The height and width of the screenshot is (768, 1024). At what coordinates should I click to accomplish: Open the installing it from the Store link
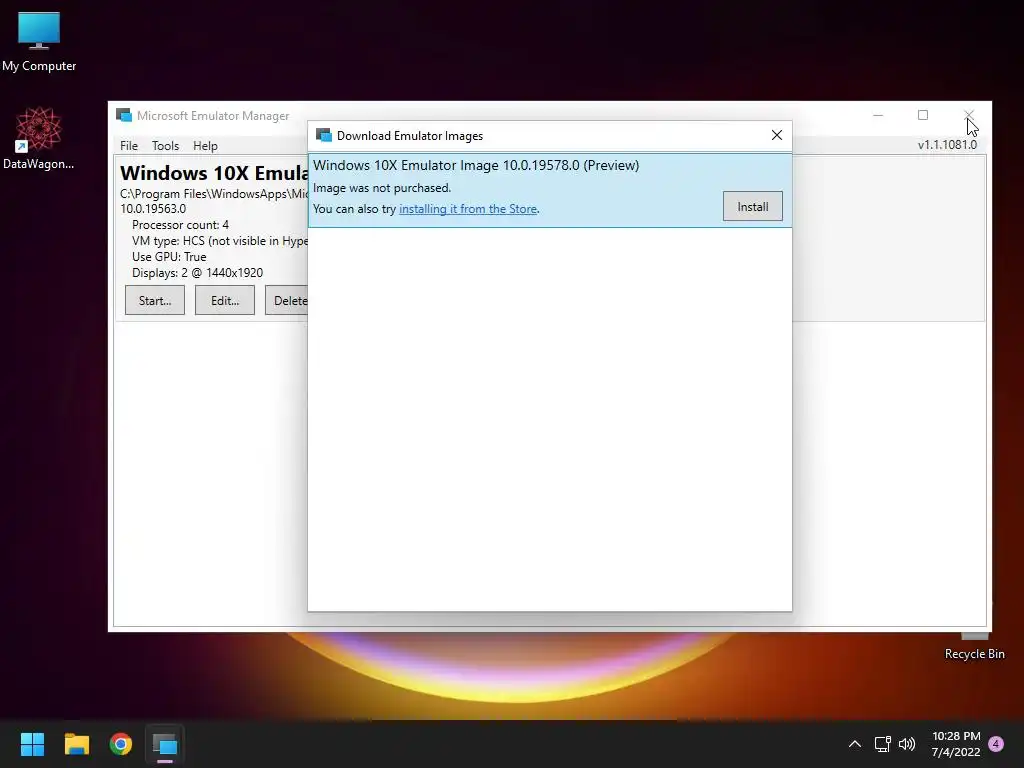coord(468,209)
